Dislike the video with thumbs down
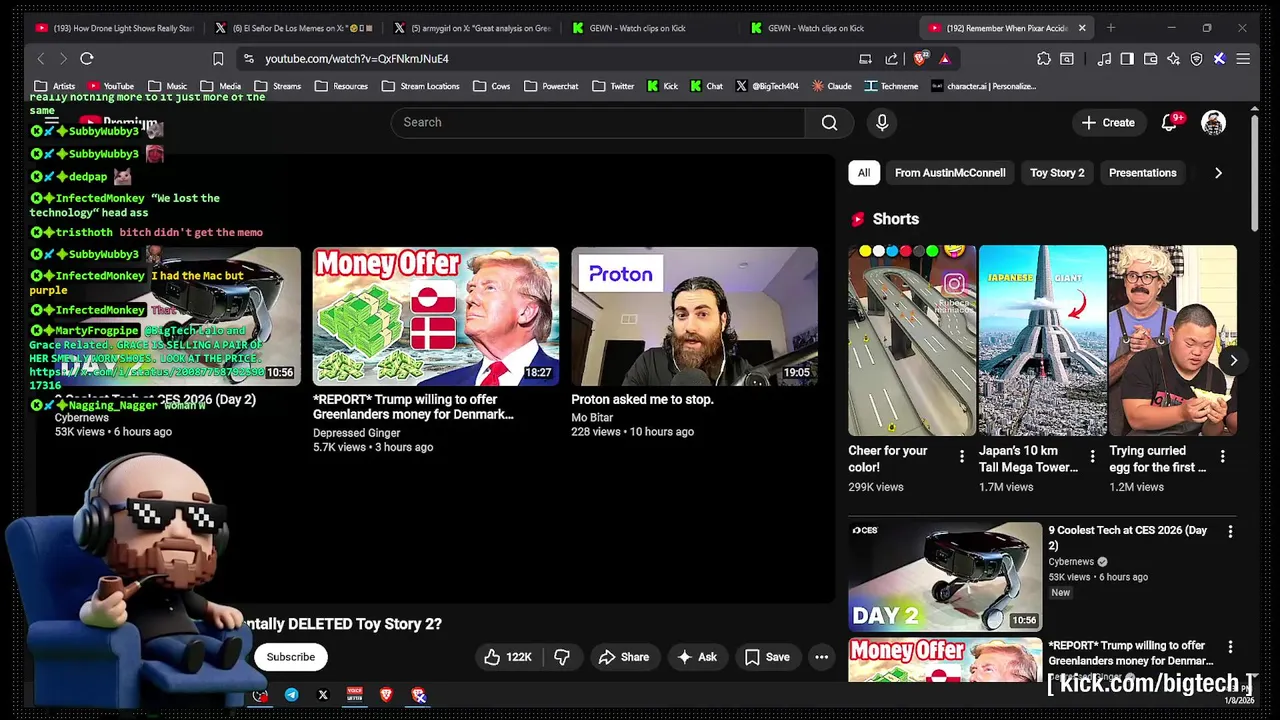1280x720 pixels. (x=562, y=657)
